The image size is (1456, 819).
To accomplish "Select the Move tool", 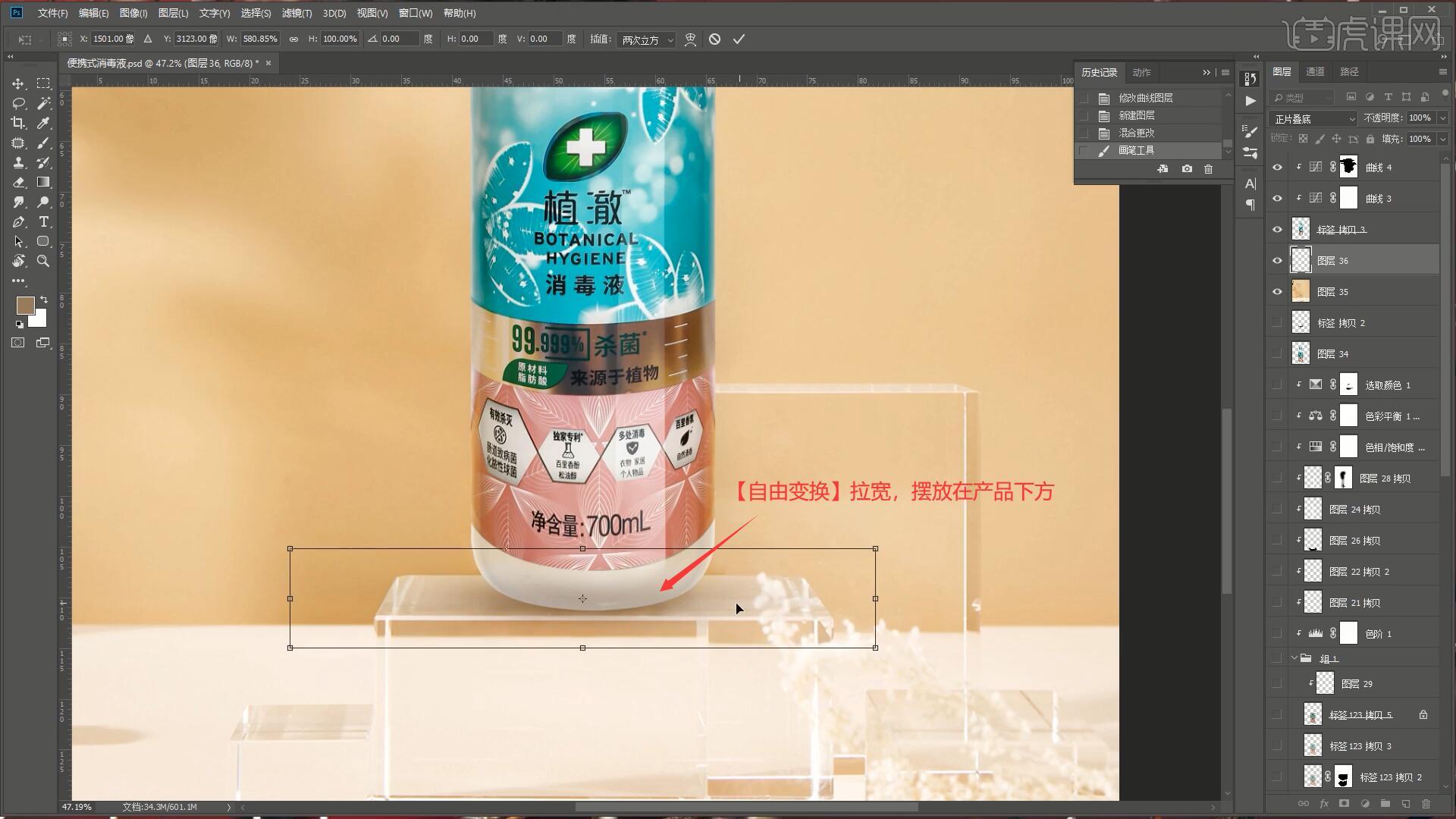I will (18, 83).
